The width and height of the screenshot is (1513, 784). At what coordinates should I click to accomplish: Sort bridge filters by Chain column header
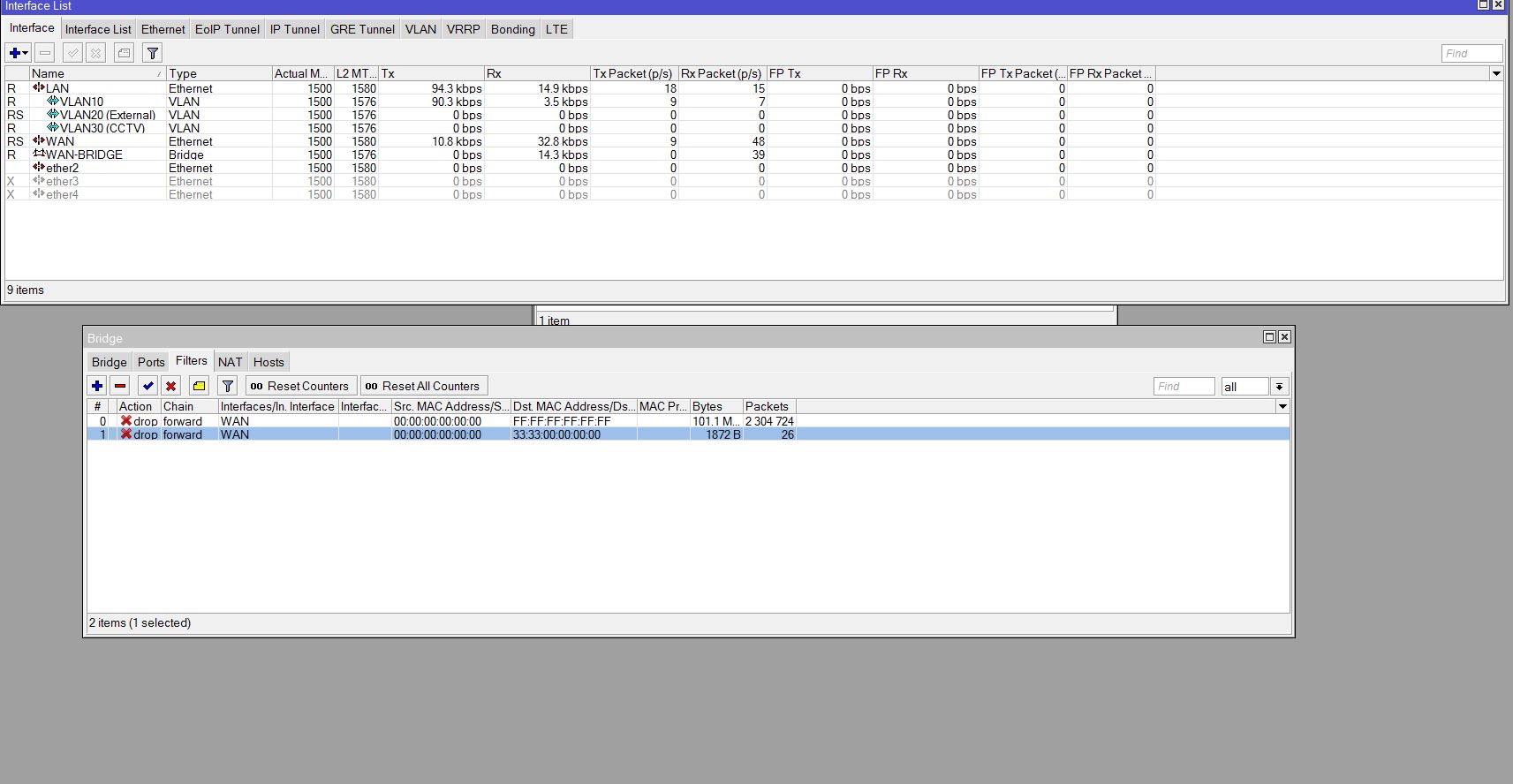[x=189, y=406]
